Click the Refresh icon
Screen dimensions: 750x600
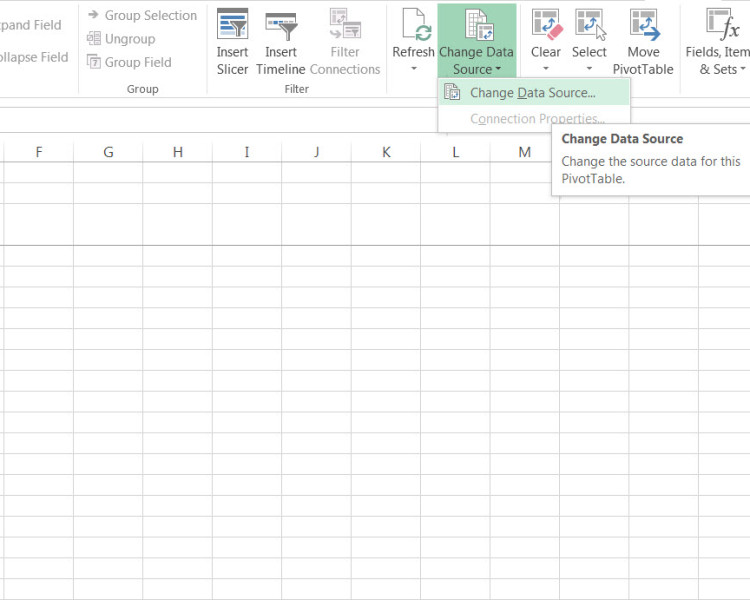pos(413,25)
